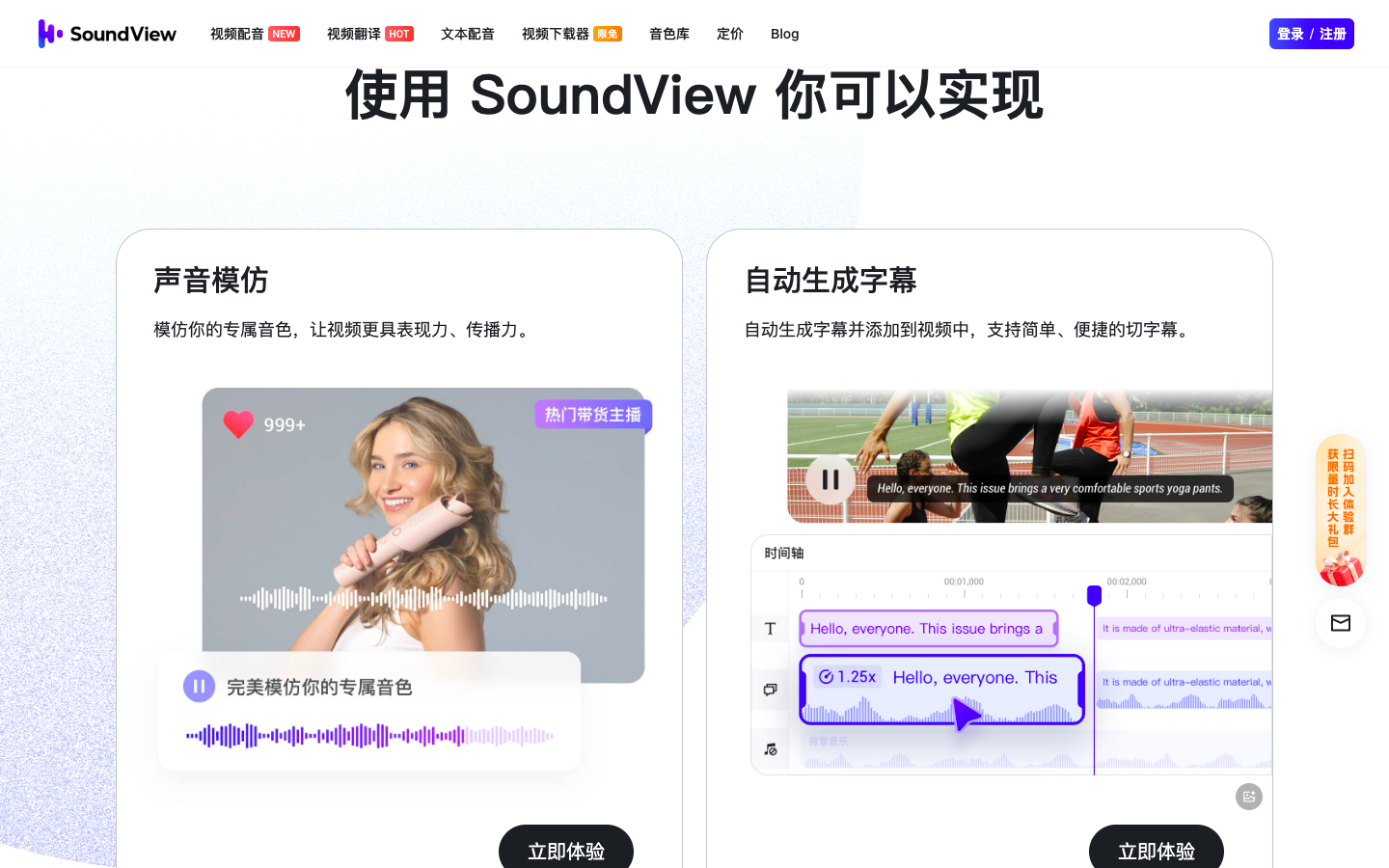Select the background music track icon
This screenshot has height=868, width=1389.
[x=770, y=749]
